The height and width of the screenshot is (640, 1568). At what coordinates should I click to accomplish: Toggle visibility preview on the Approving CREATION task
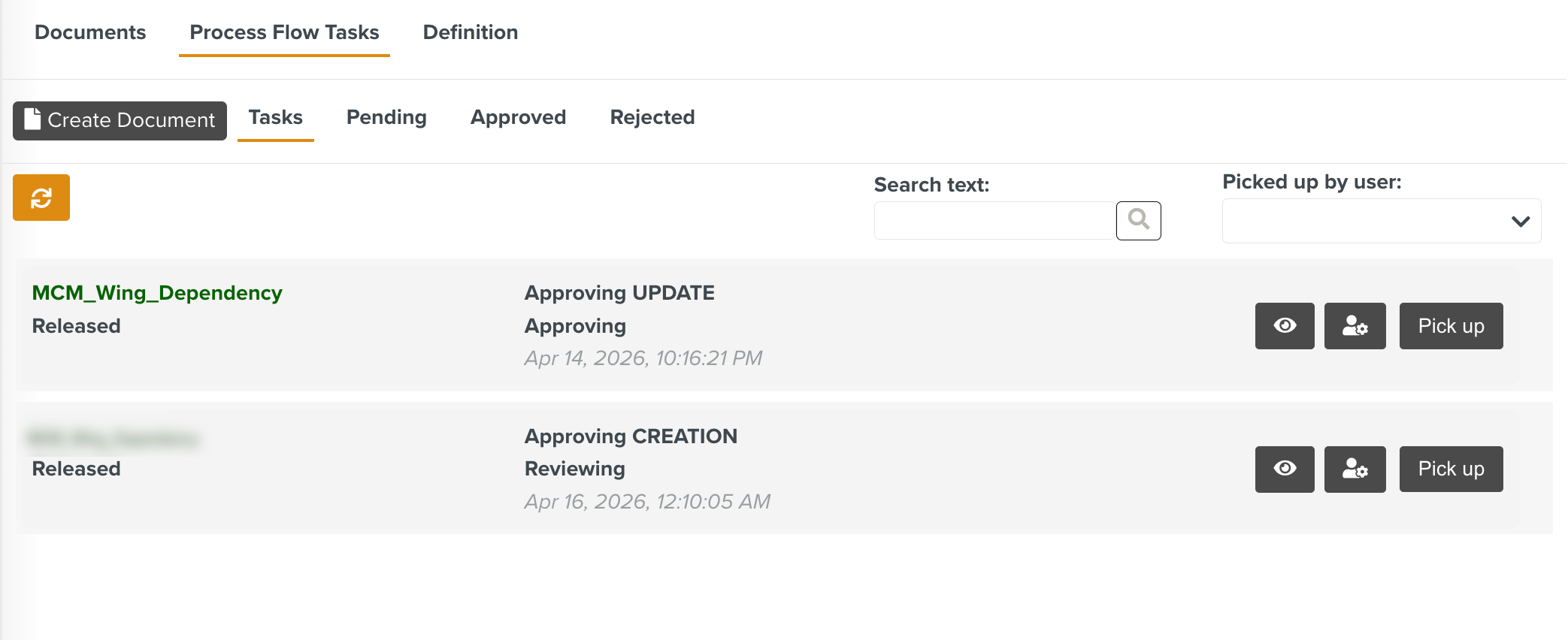1284,469
